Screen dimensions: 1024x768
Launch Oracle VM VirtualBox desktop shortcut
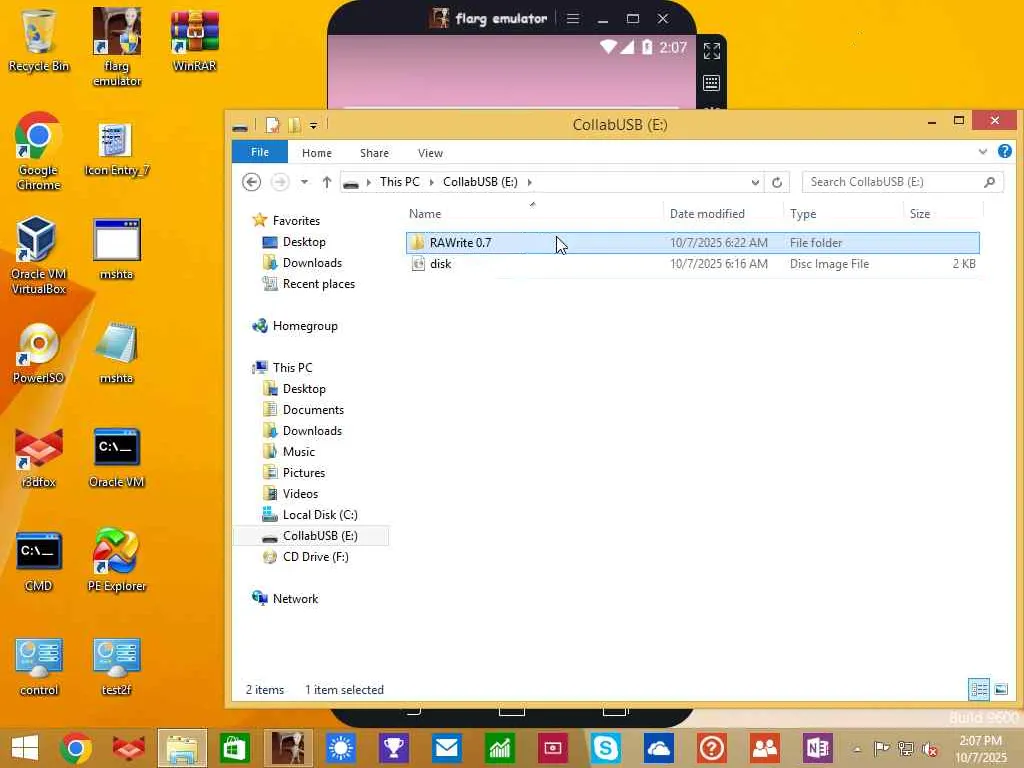pyautogui.click(x=39, y=256)
